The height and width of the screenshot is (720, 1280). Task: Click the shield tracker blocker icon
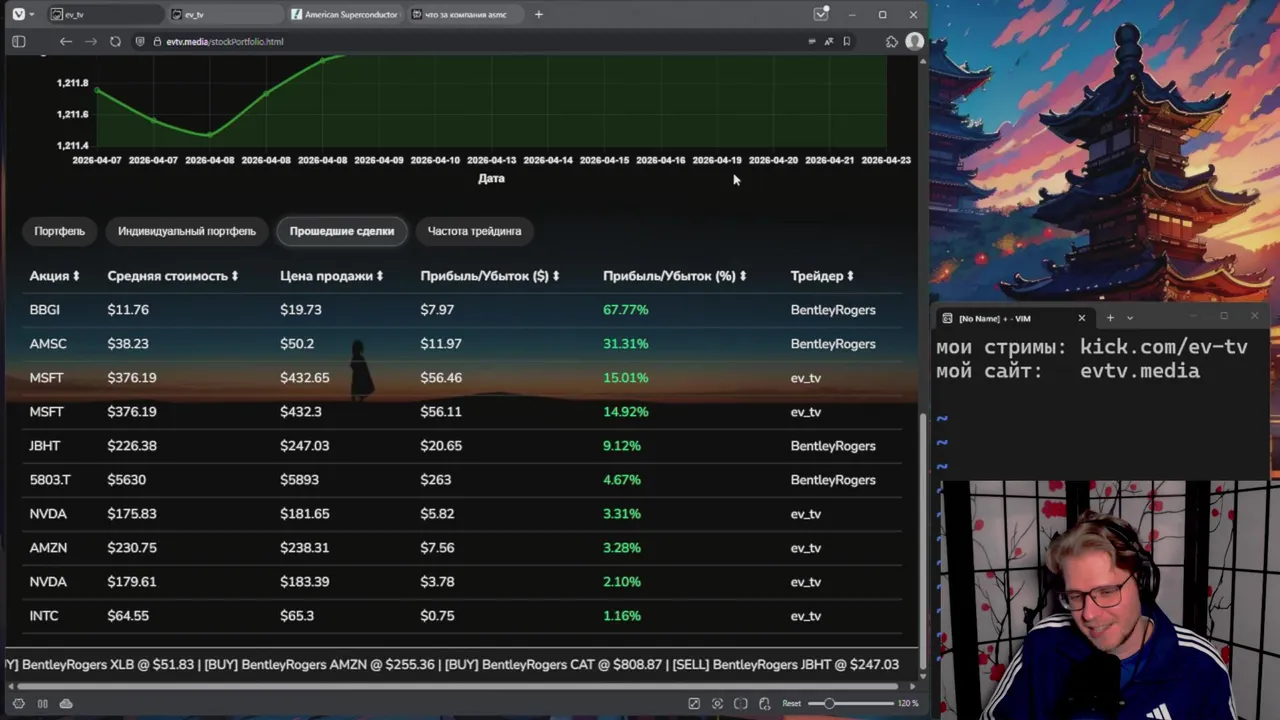coord(140,41)
